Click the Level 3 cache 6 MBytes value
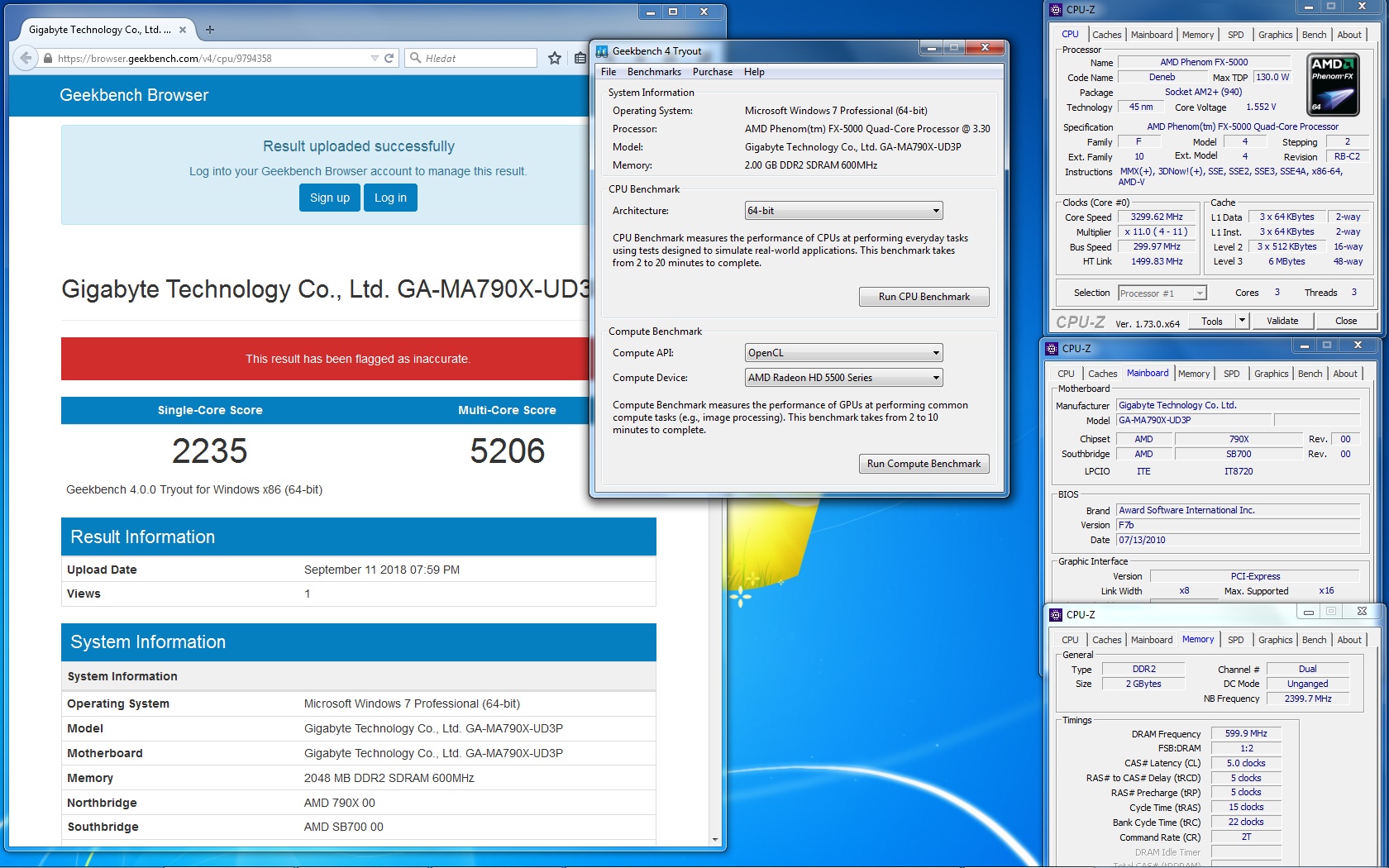1389x868 pixels. [x=1286, y=261]
